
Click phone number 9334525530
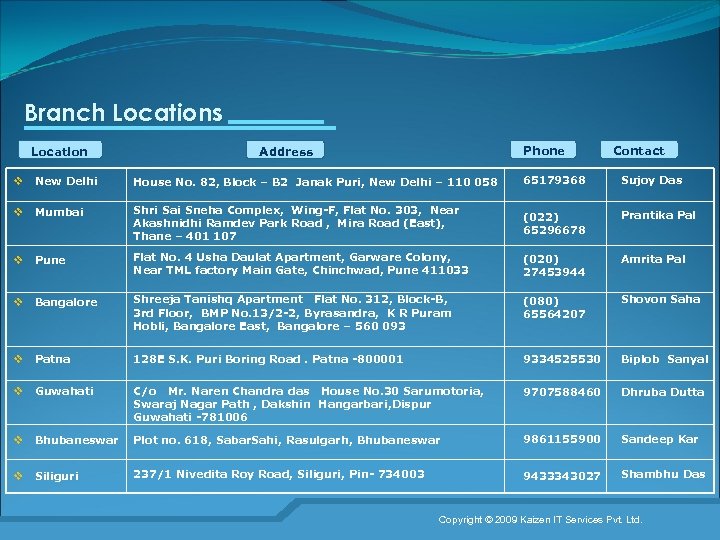click(x=562, y=359)
